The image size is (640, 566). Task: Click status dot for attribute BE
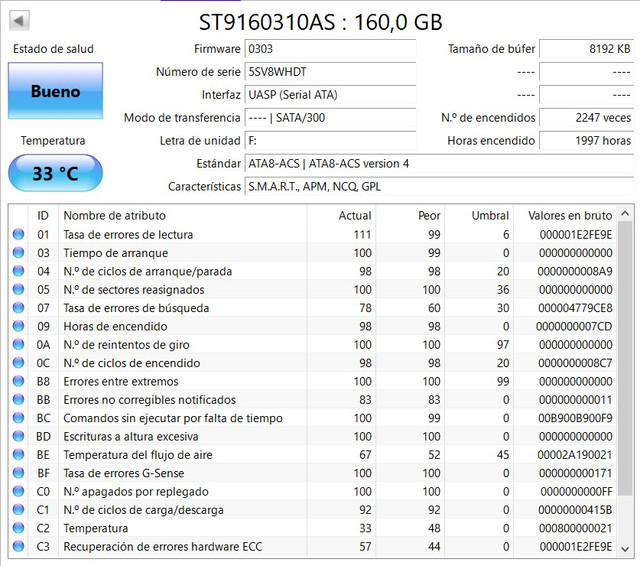pyautogui.click(x=18, y=455)
